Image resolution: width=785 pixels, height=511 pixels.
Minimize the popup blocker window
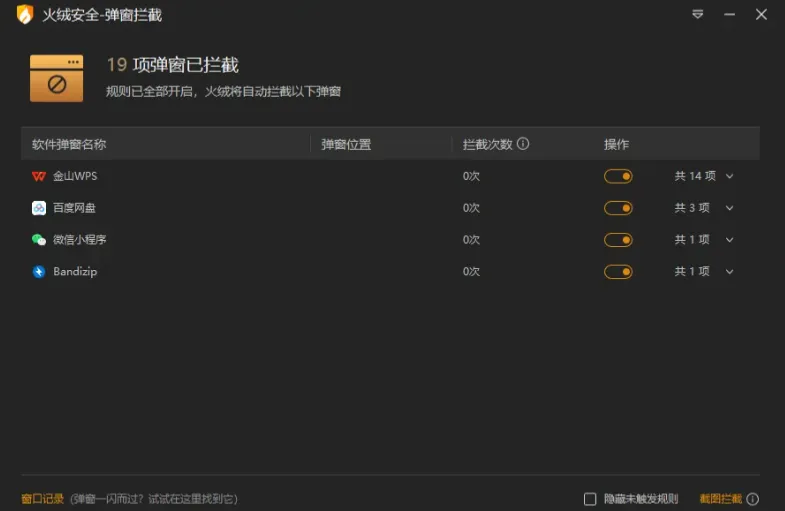point(729,15)
